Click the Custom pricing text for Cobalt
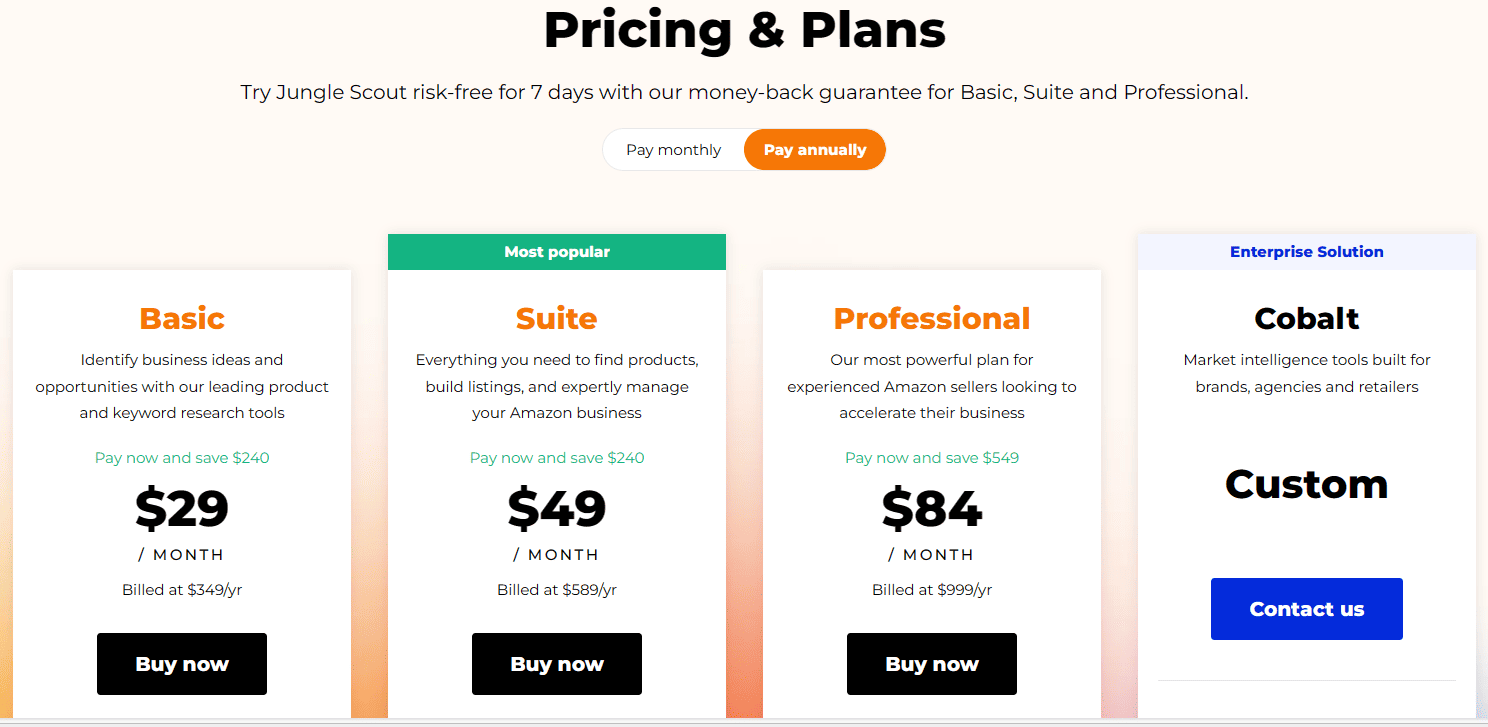Image resolution: width=1488 pixels, height=727 pixels. [1306, 484]
